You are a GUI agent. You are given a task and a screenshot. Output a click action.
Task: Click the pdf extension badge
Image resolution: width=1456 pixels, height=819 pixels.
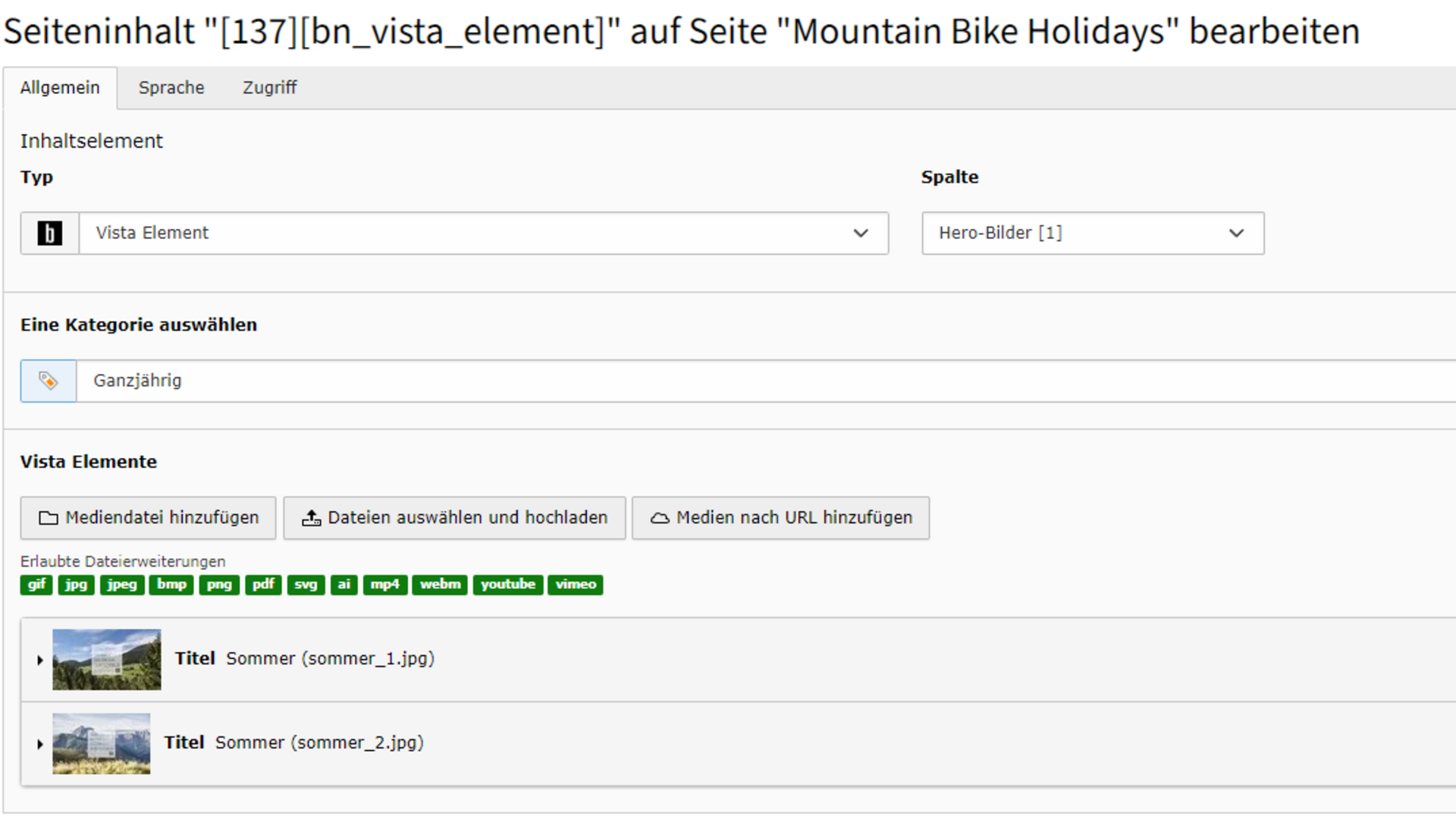point(263,585)
